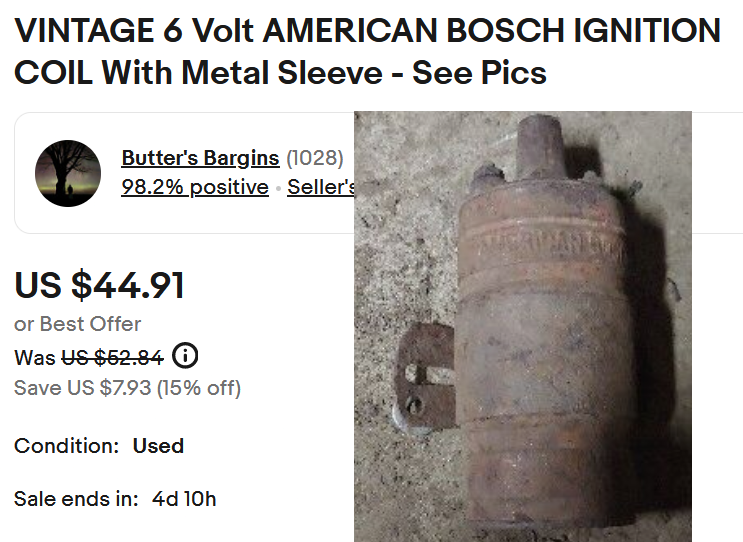Click the Save US $7.93 discount text
The width and height of the screenshot is (743, 542).
(x=127, y=387)
